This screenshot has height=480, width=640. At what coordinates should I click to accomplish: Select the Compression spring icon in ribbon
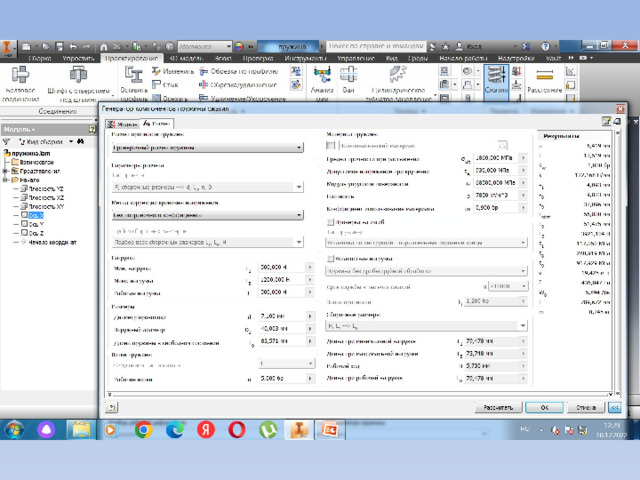point(496,77)
